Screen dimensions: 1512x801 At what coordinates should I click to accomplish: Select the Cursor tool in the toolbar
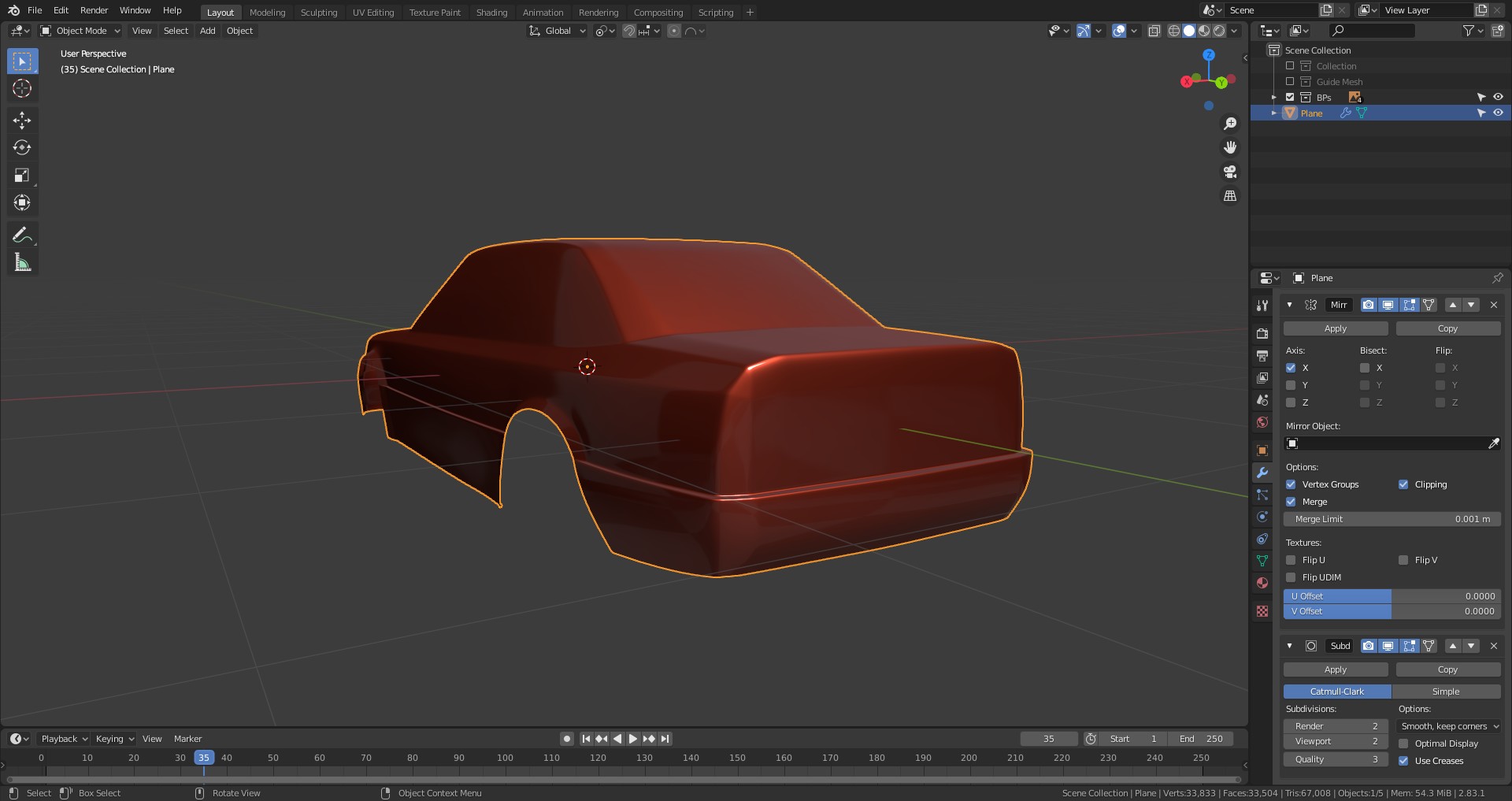pos(22,88)
